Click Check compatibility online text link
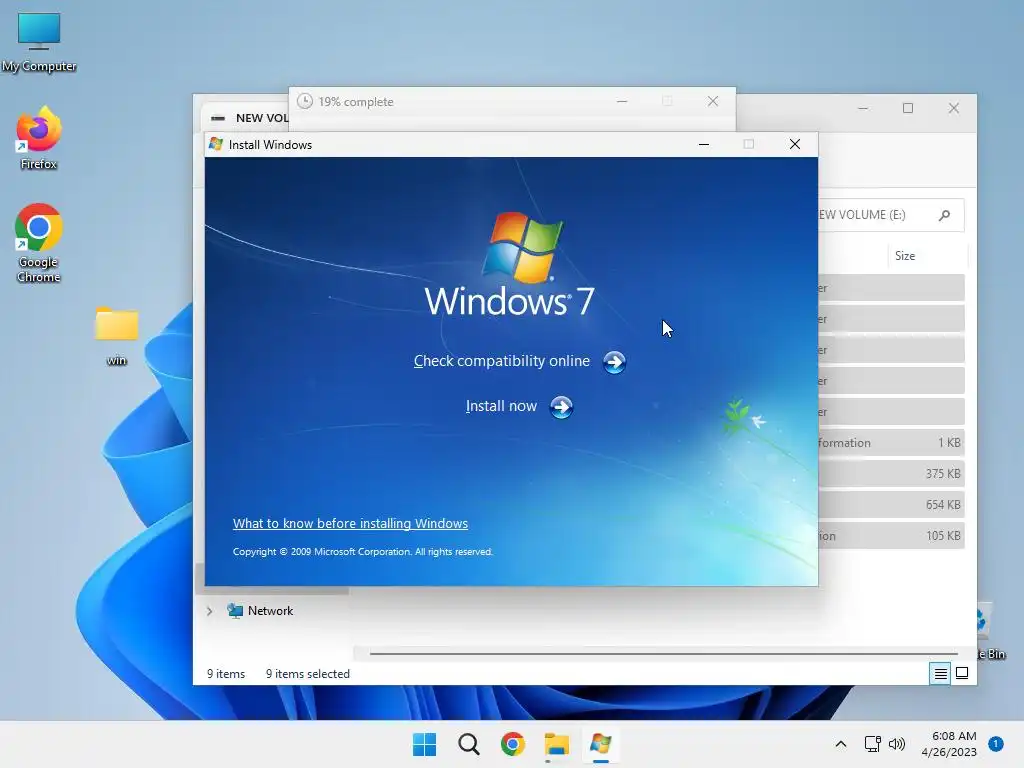This screenshot has height=768, width=1024. pyautogui.click(x=502, y=361)
